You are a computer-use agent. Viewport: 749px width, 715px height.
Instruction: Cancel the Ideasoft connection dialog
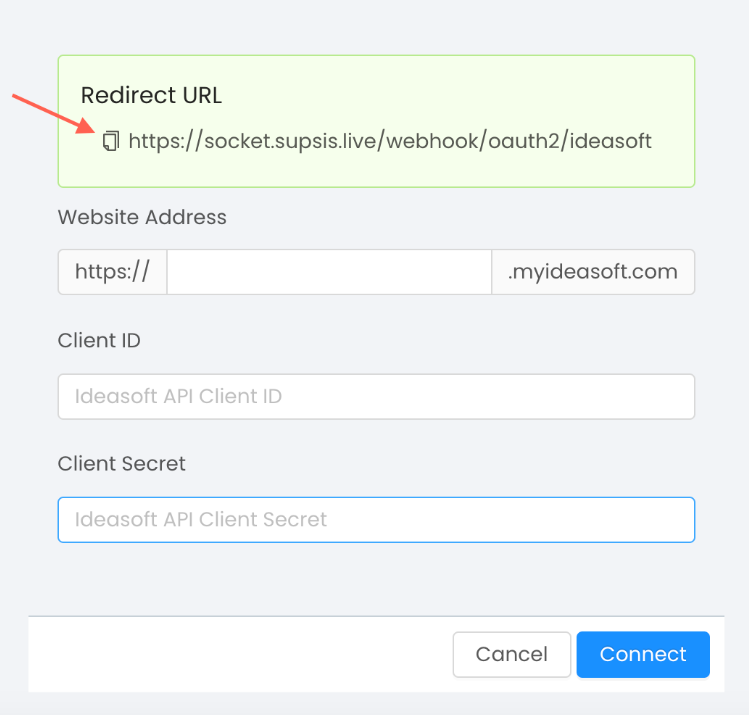pos(512,654)
